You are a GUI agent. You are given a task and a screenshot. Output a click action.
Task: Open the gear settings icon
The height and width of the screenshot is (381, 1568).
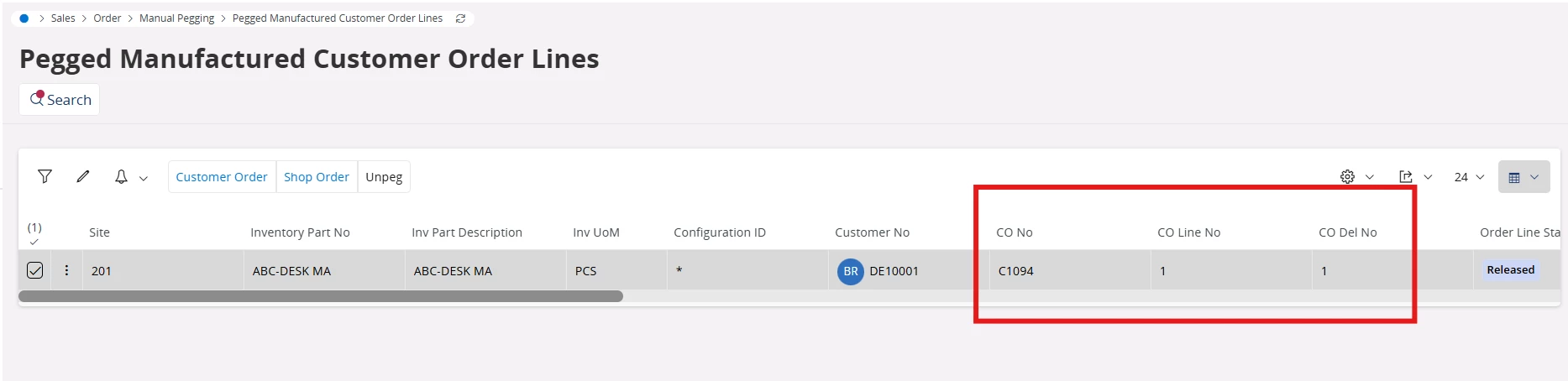pos(1347,176)
